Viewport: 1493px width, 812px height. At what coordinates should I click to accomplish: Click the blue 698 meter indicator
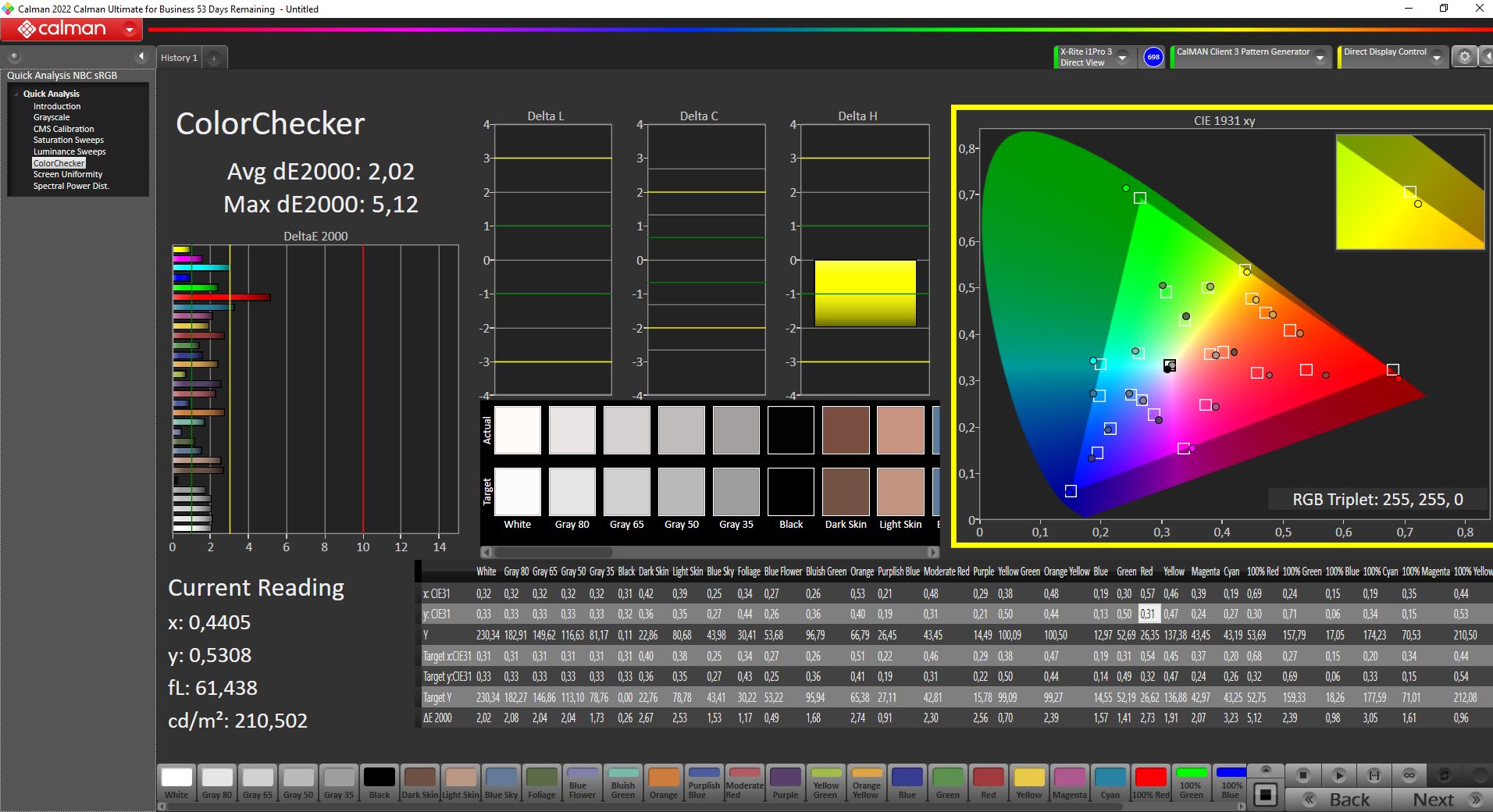click(x=1153, y=57)
